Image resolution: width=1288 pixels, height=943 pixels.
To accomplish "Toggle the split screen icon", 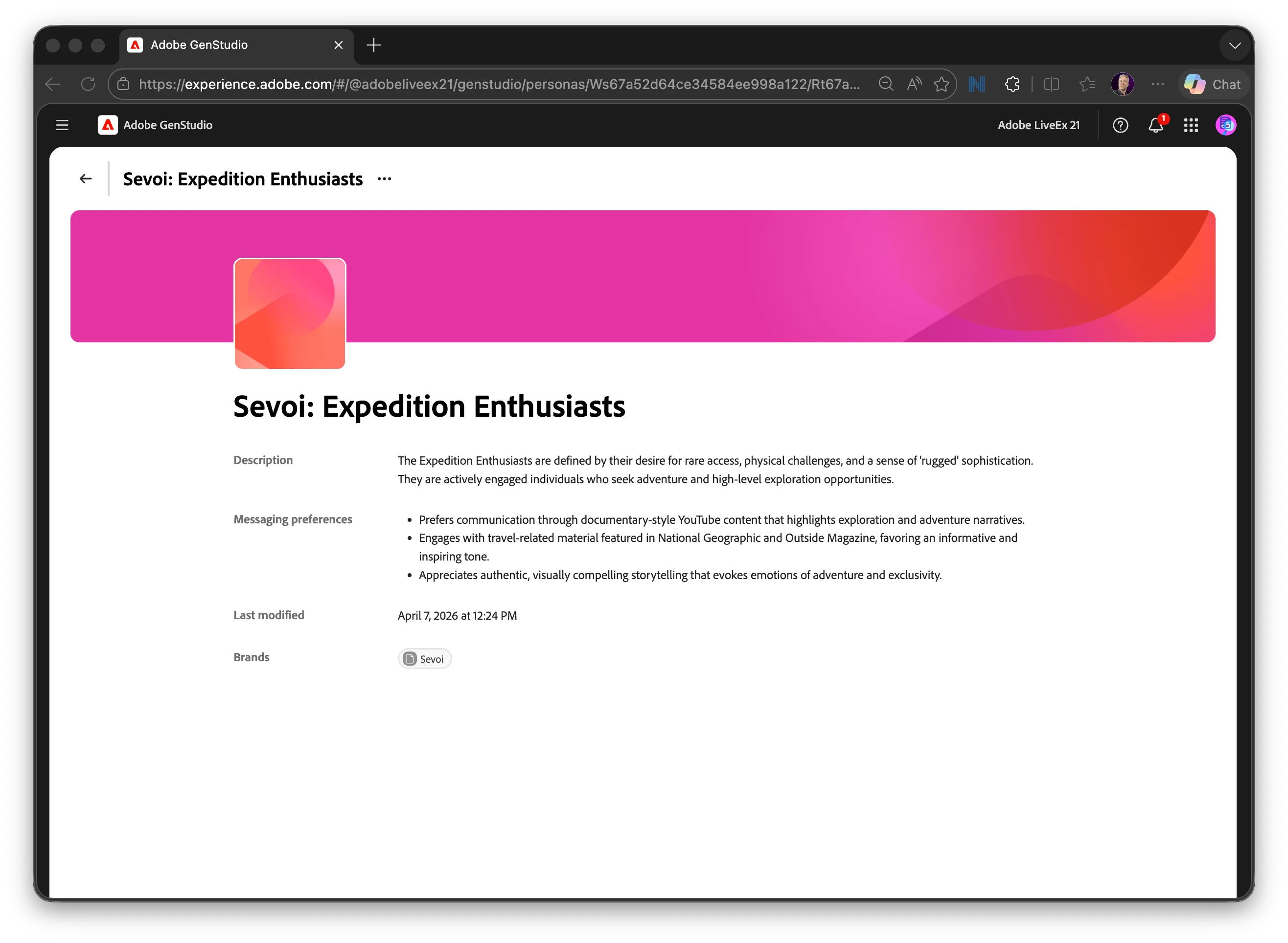I will coord(1051,85).
